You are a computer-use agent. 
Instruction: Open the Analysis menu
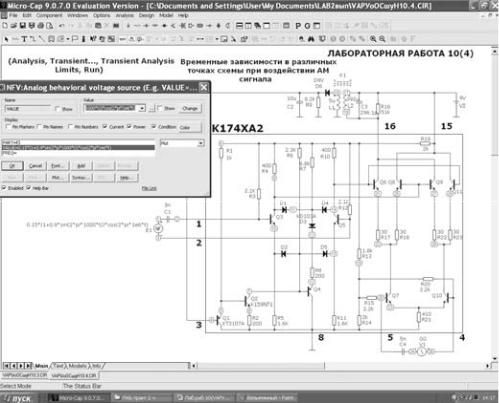tap(124, 15)
